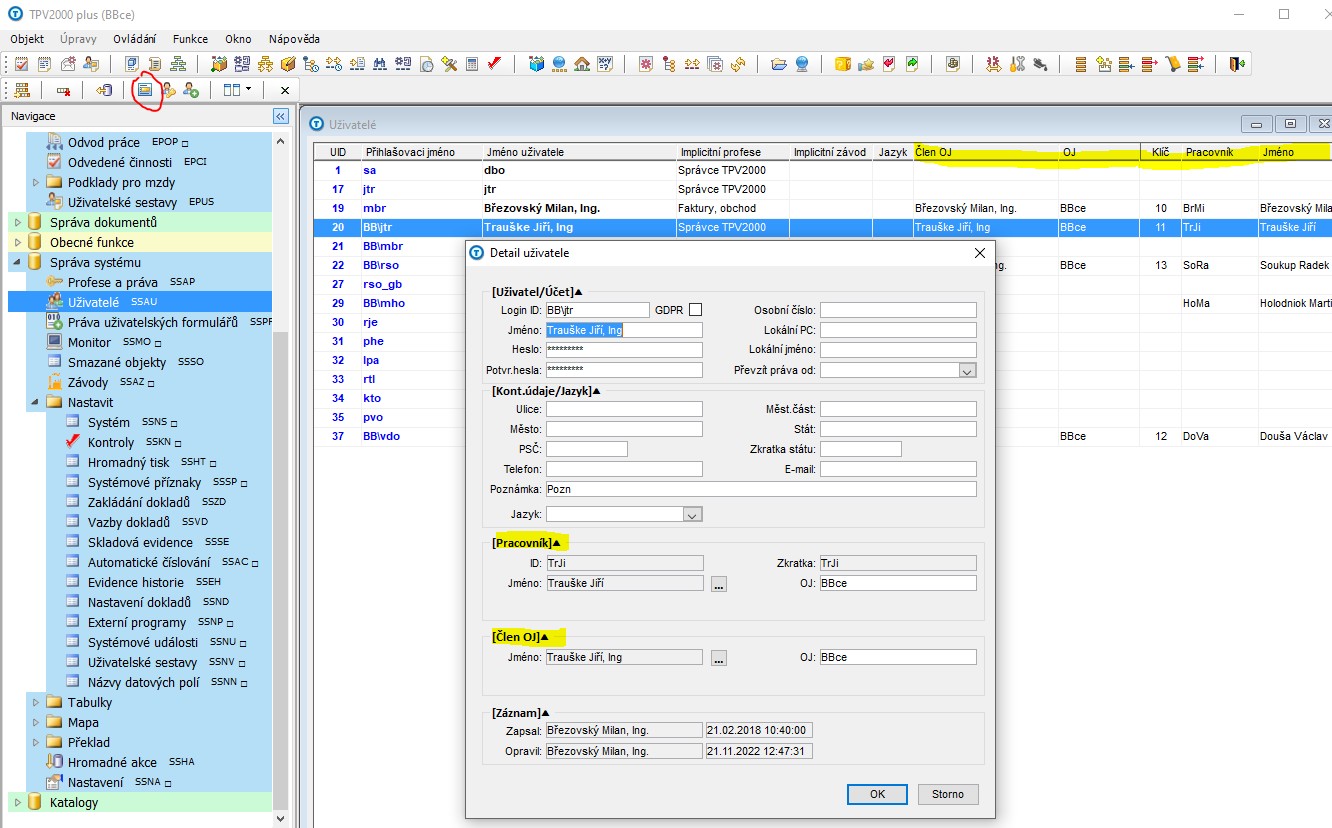
Task: Click the OK button in Detail uživatele
Action: coord(877,794)
